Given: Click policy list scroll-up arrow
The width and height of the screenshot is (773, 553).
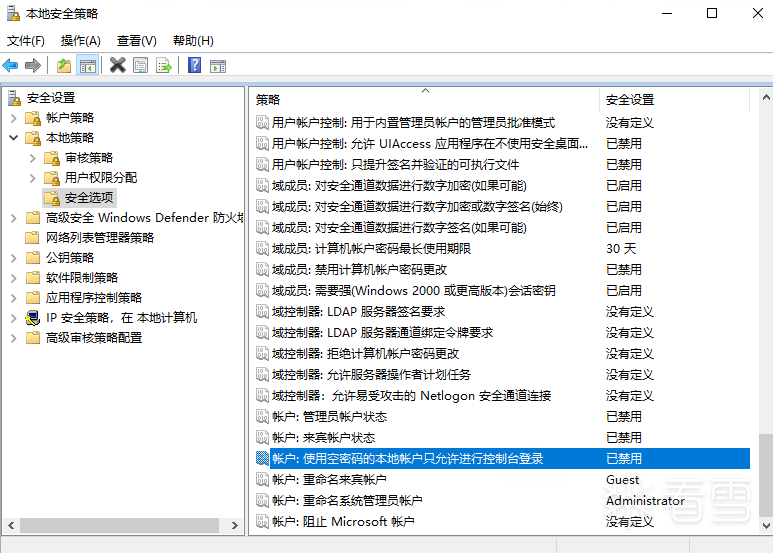Looking at the screenshot, I should (766, 98).
